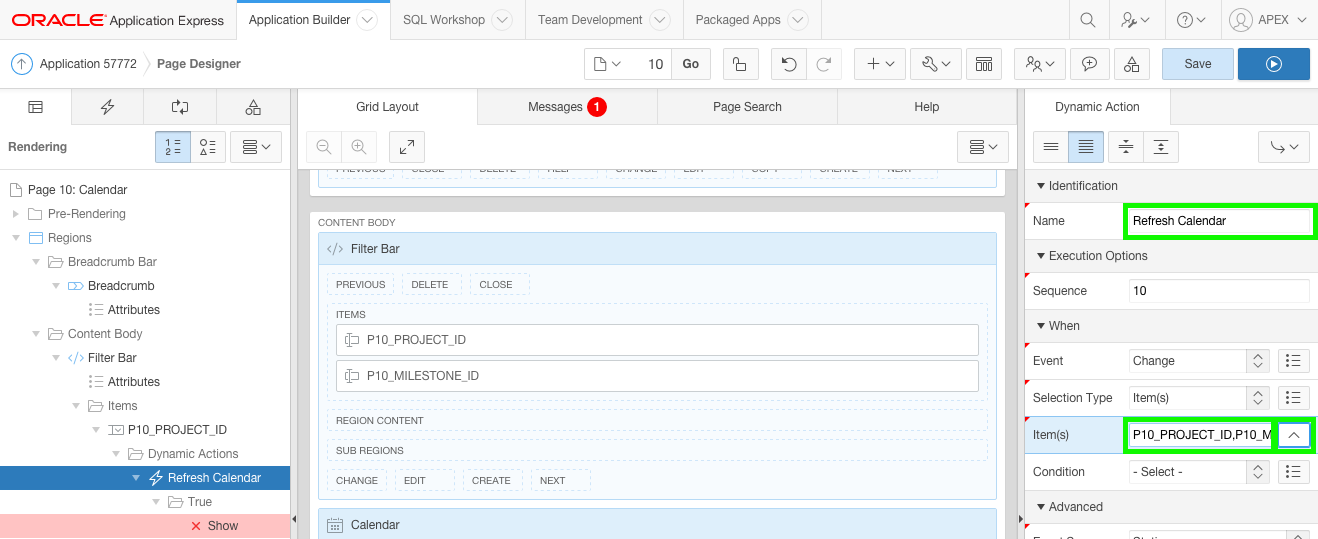Click the Undo icon
The width and height of the screenshot is (1318, 539).
(789, 64)
